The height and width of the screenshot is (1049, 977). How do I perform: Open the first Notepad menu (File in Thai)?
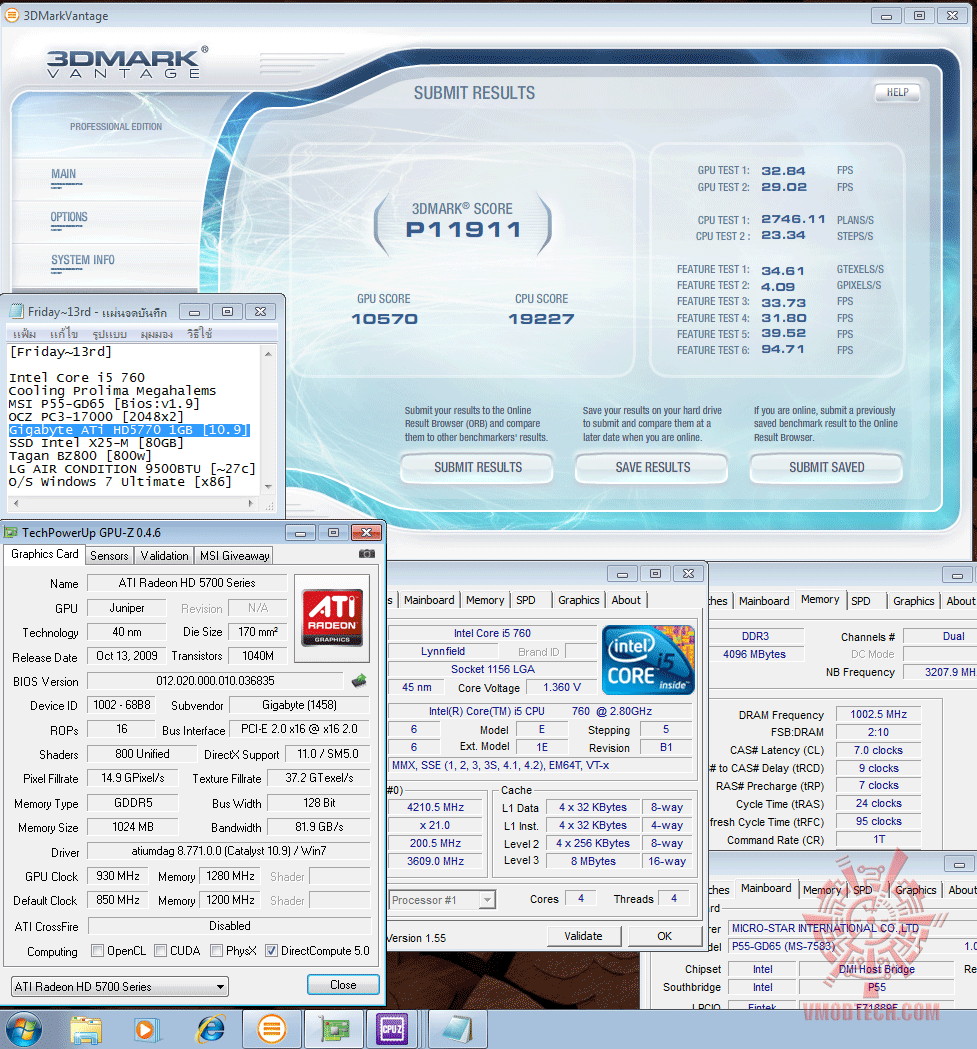point(25,333)
